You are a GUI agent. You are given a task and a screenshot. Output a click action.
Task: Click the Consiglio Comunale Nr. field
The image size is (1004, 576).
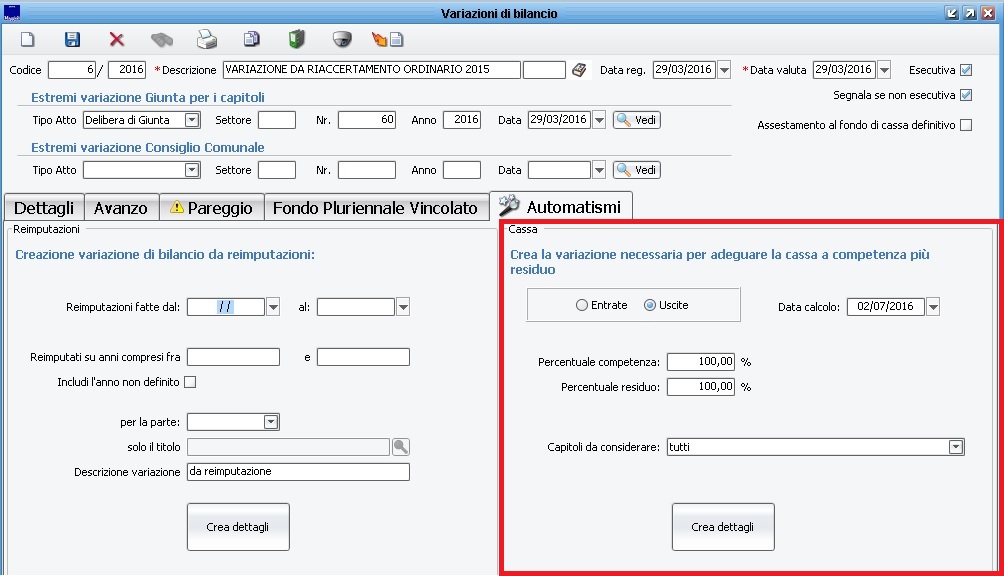coord(367,170)
